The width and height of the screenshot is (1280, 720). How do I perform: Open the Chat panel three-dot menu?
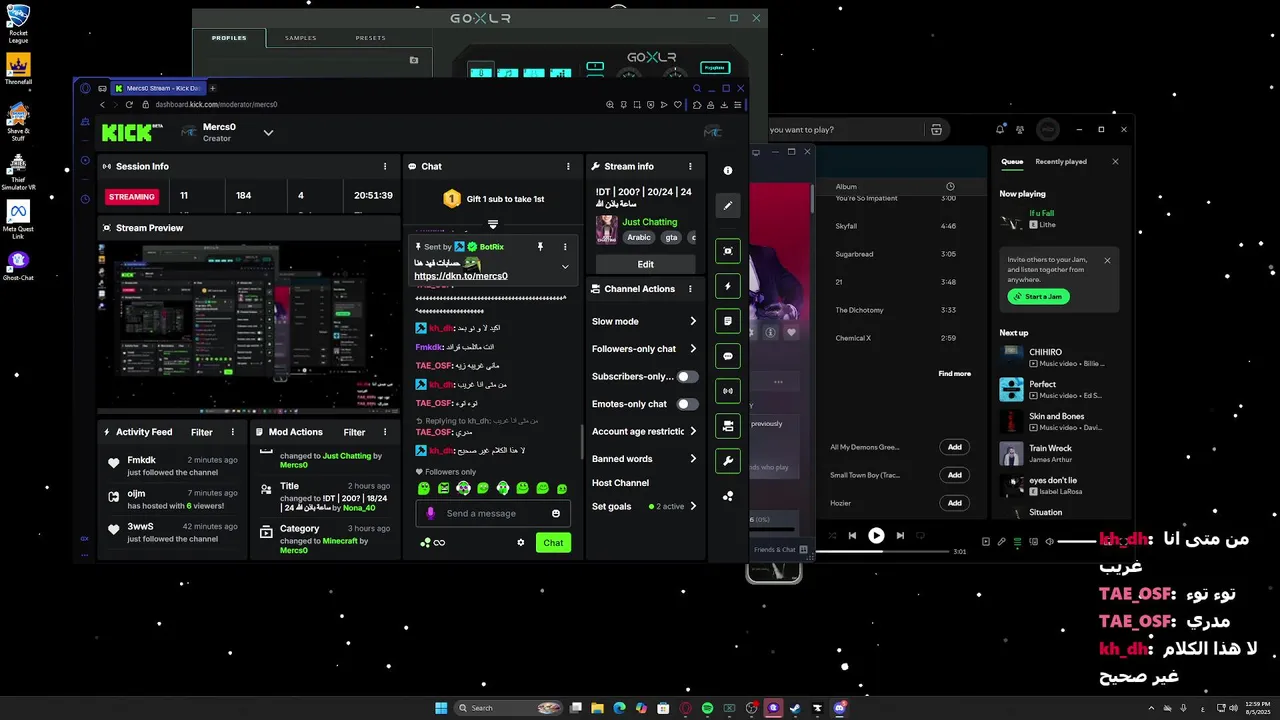pos(568,166)
